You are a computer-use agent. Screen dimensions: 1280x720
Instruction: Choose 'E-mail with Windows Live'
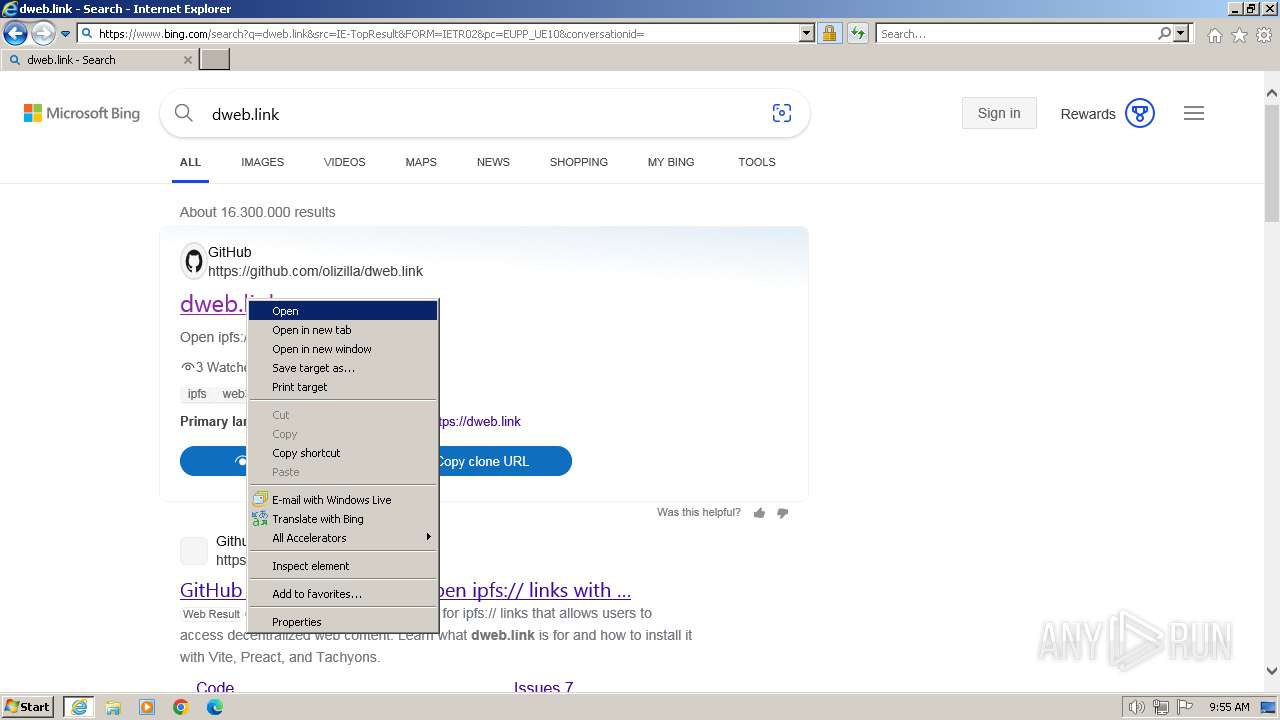[343, 500]
